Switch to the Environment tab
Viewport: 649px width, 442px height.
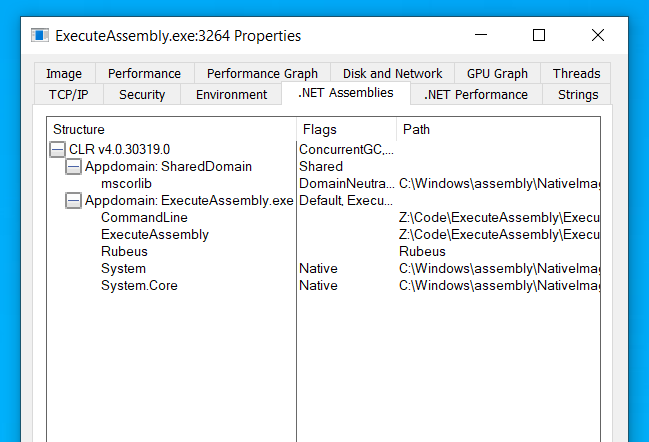click(231, 95)
